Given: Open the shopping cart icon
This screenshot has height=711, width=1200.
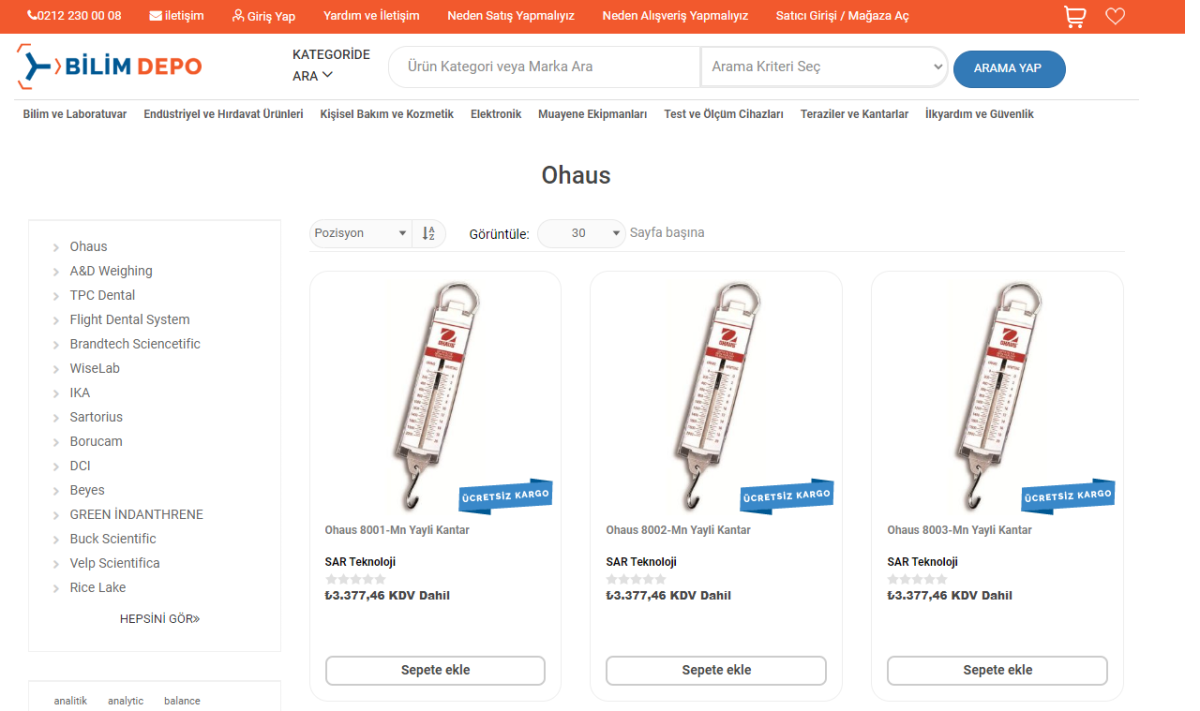Looking at the screenshot, I should tap(1075, 16).
